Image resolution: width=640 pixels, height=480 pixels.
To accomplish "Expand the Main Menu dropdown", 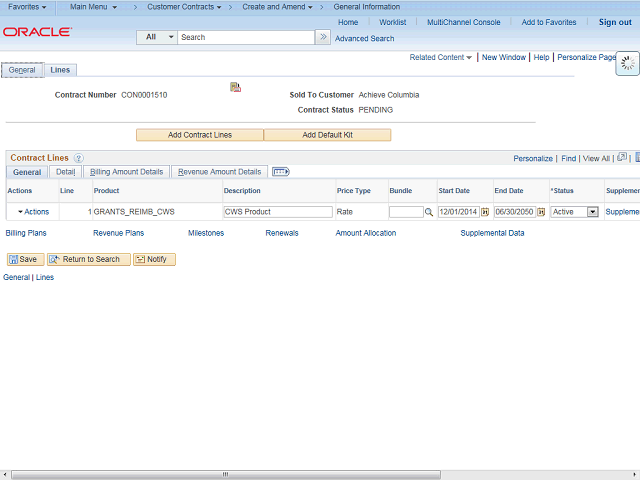I will tap(93, 7).
